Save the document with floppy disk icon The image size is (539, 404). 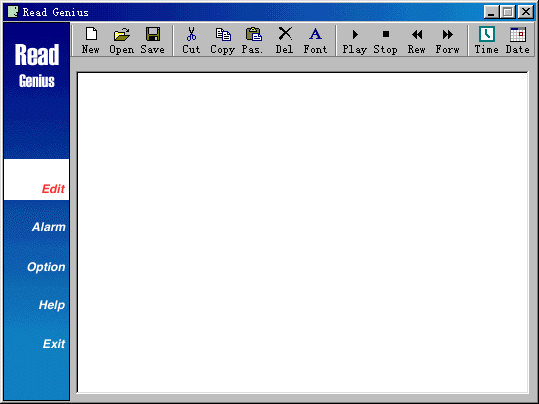[153, 41]
